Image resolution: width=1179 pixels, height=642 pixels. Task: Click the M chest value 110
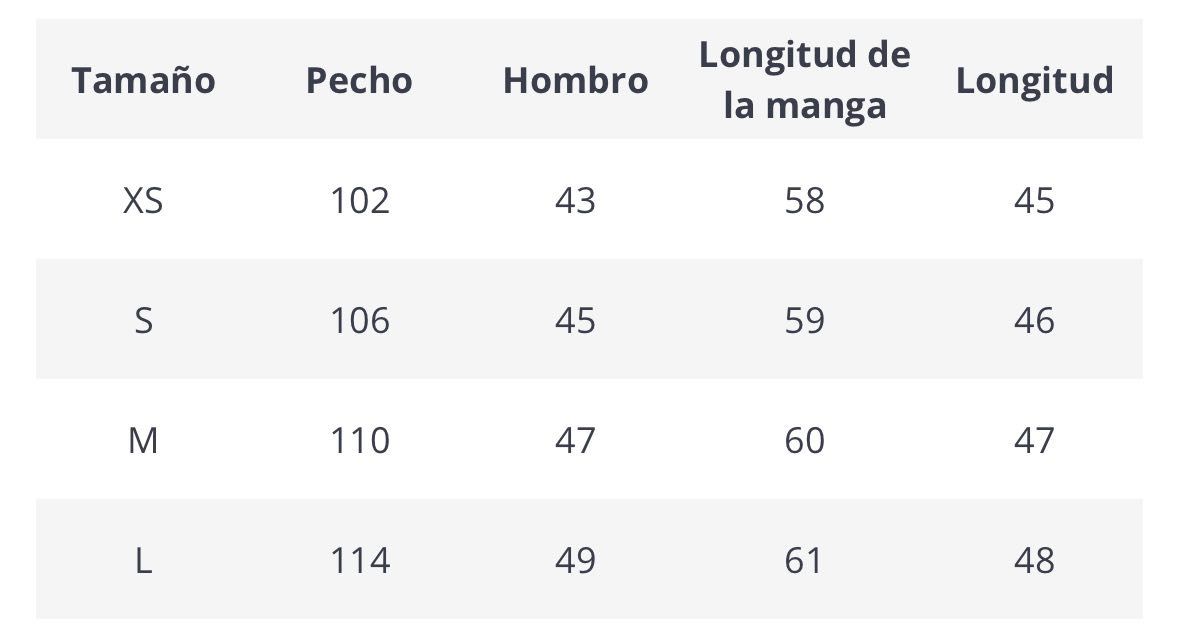[360, 441]
